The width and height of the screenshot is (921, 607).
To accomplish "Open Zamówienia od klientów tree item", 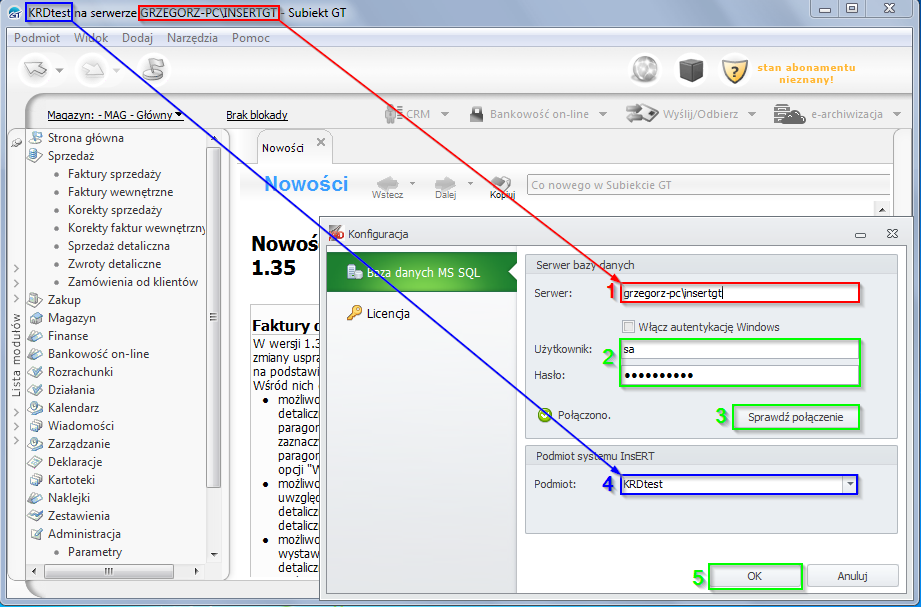I will (x=133, y=282).
